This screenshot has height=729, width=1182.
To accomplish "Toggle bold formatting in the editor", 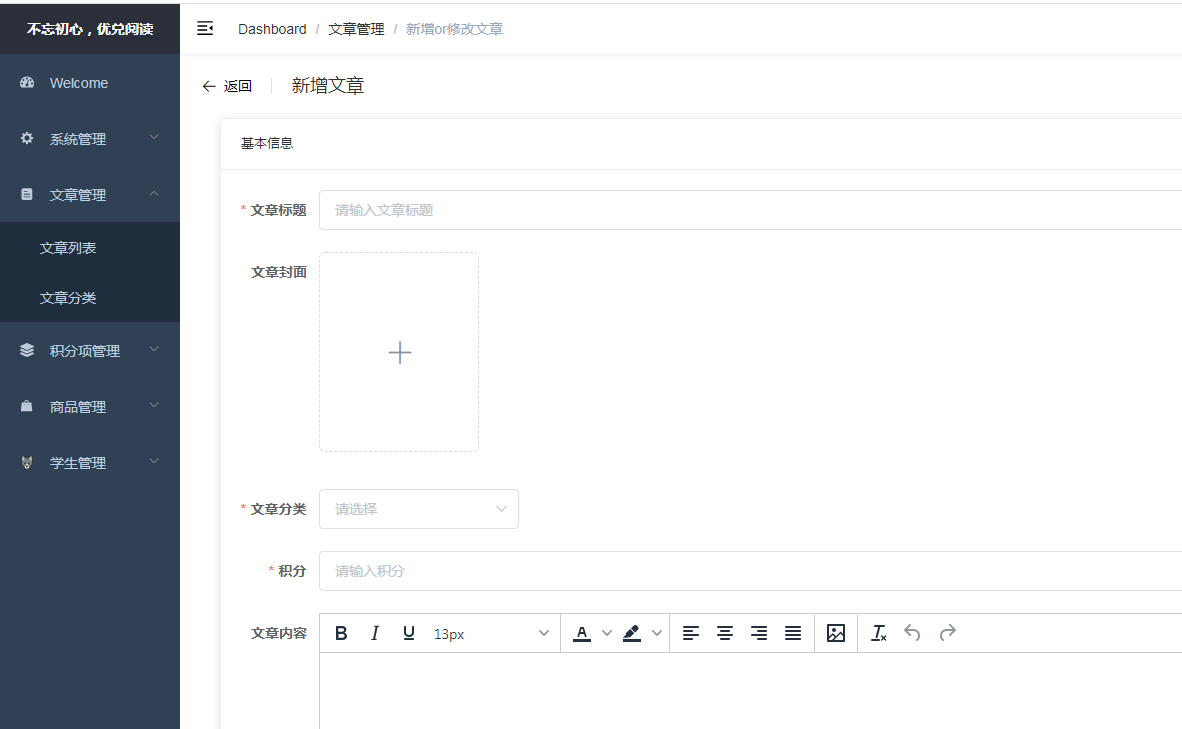I will point(341,633).
